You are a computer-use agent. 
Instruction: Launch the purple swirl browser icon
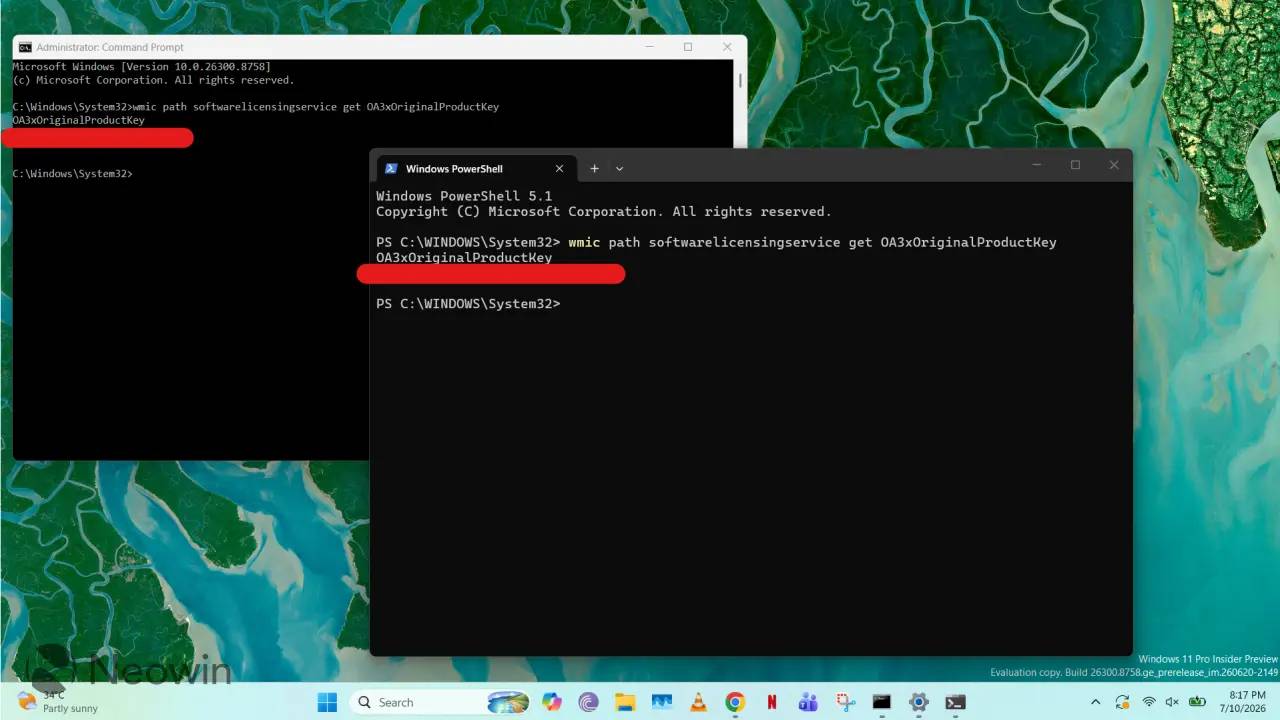pos(588,702)
